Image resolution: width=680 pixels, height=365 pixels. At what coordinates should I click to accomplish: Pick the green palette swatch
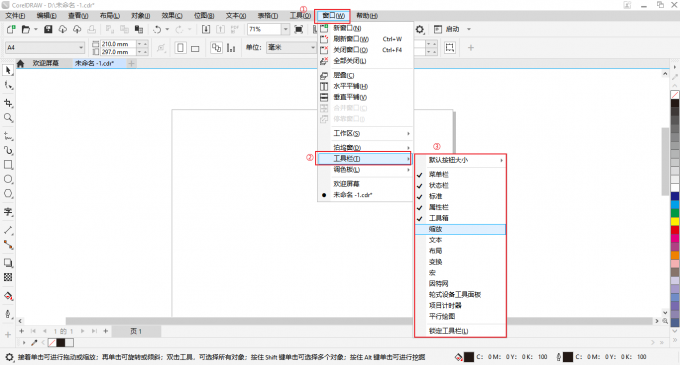click(675, 213)
